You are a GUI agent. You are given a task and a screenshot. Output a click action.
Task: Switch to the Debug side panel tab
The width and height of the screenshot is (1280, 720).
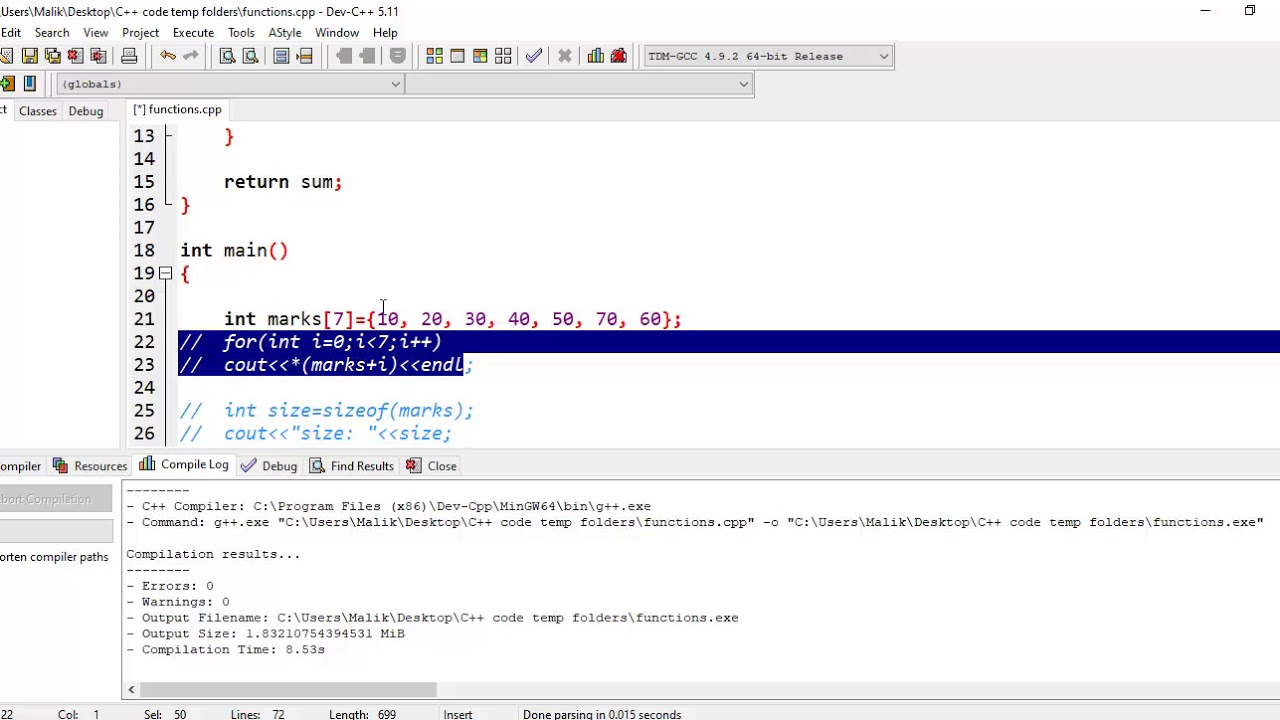tap(86, 111)
